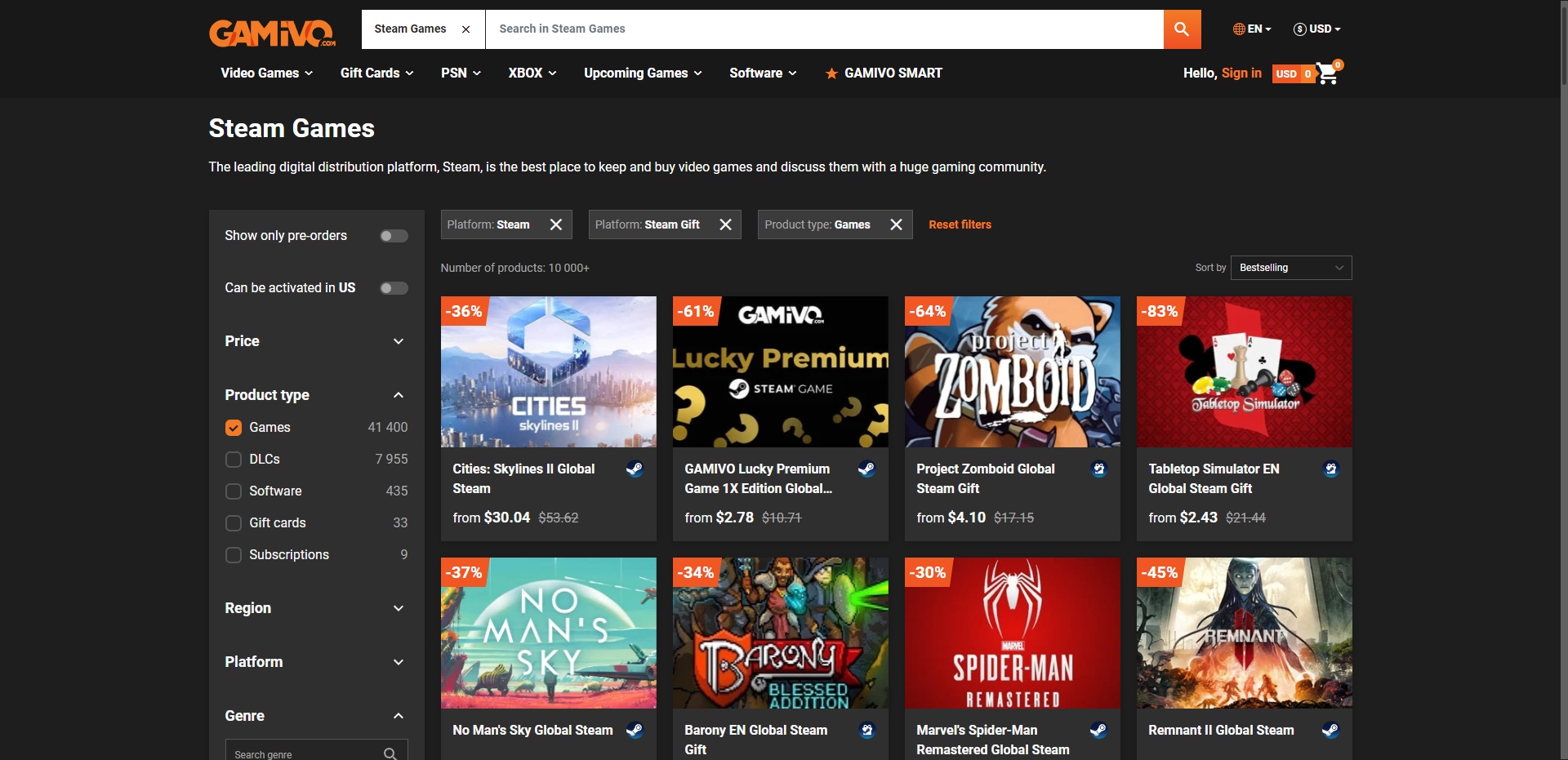Click the Search in Steam Games field

[x=824, y=29]
